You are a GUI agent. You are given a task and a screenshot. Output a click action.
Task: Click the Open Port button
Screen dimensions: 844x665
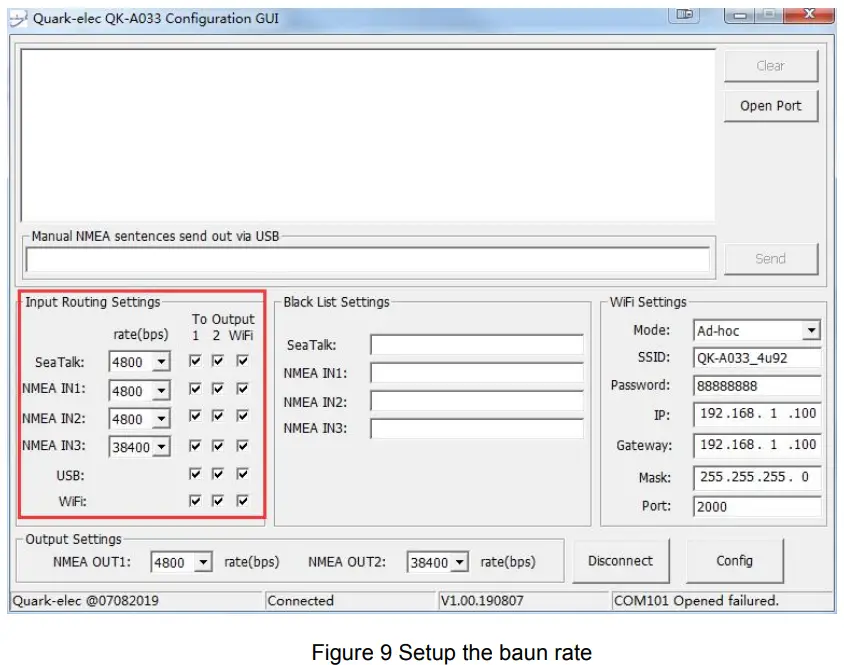tap(770, 105)
